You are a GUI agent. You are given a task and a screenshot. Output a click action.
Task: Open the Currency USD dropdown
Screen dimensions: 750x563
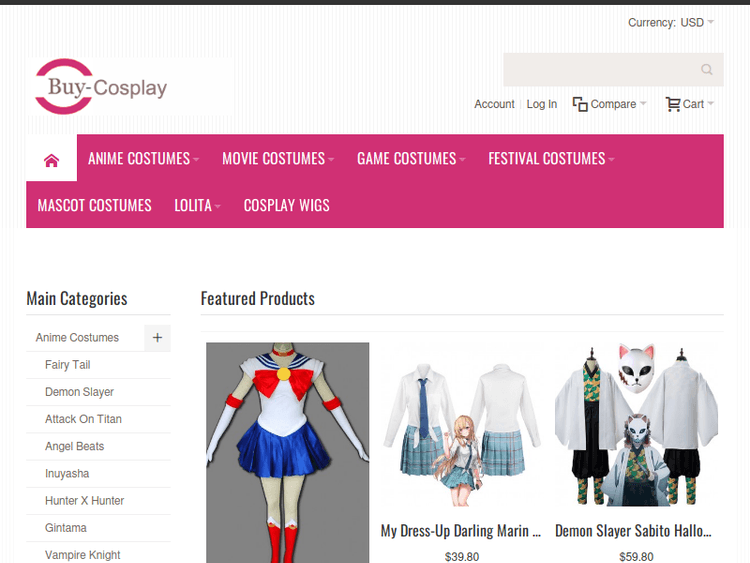[671, 22]
